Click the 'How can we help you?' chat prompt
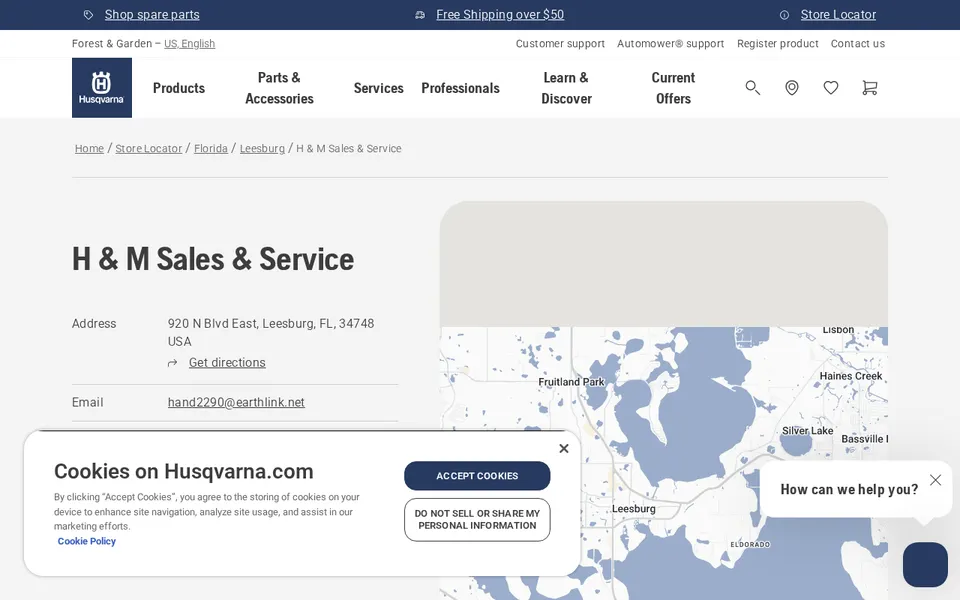 [849, 489]
